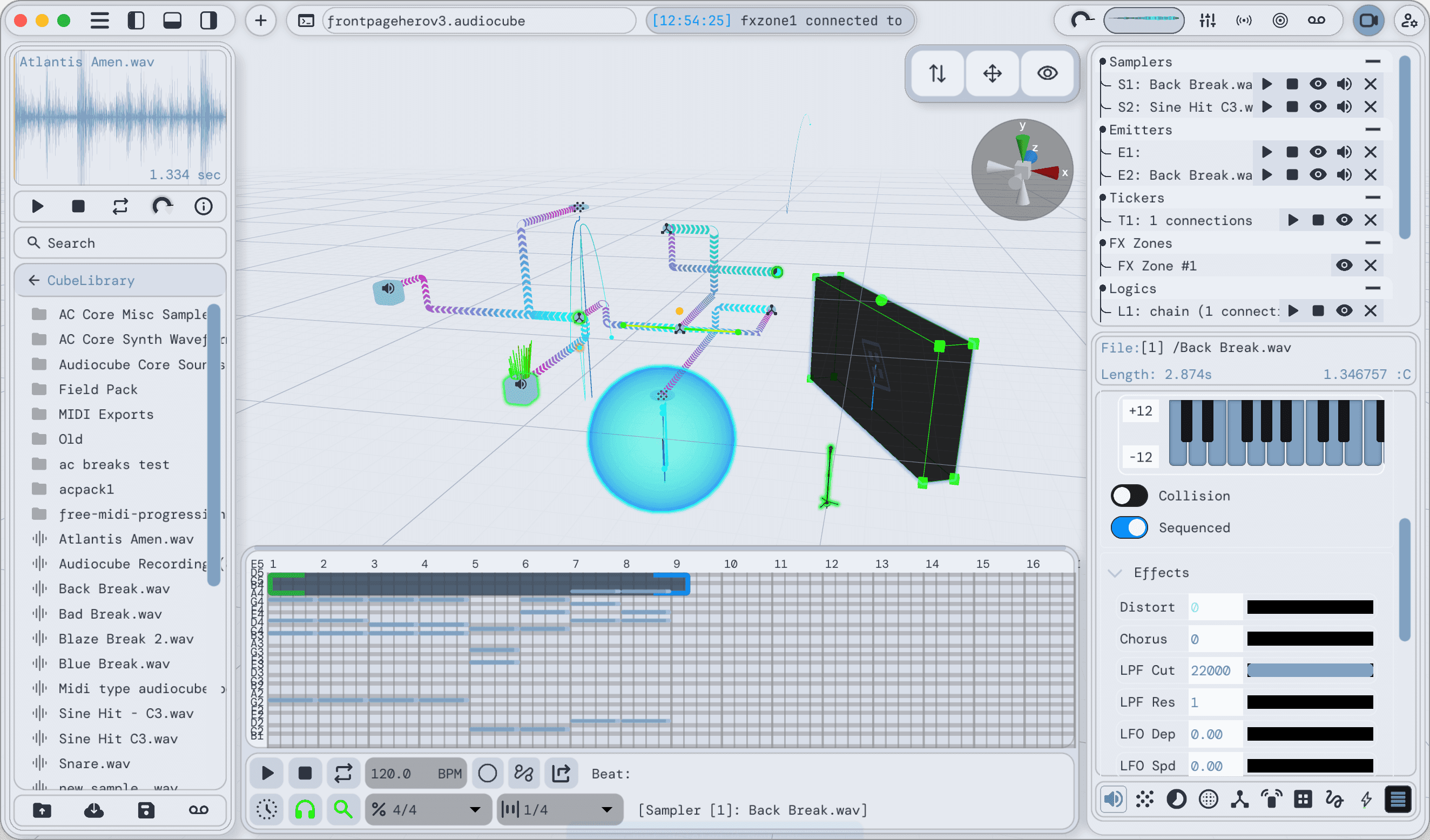Viewport: 1430px width, 840px height.
Task: Hide FX Zone #1 with eye icon
Action: tap(1344, 266)
